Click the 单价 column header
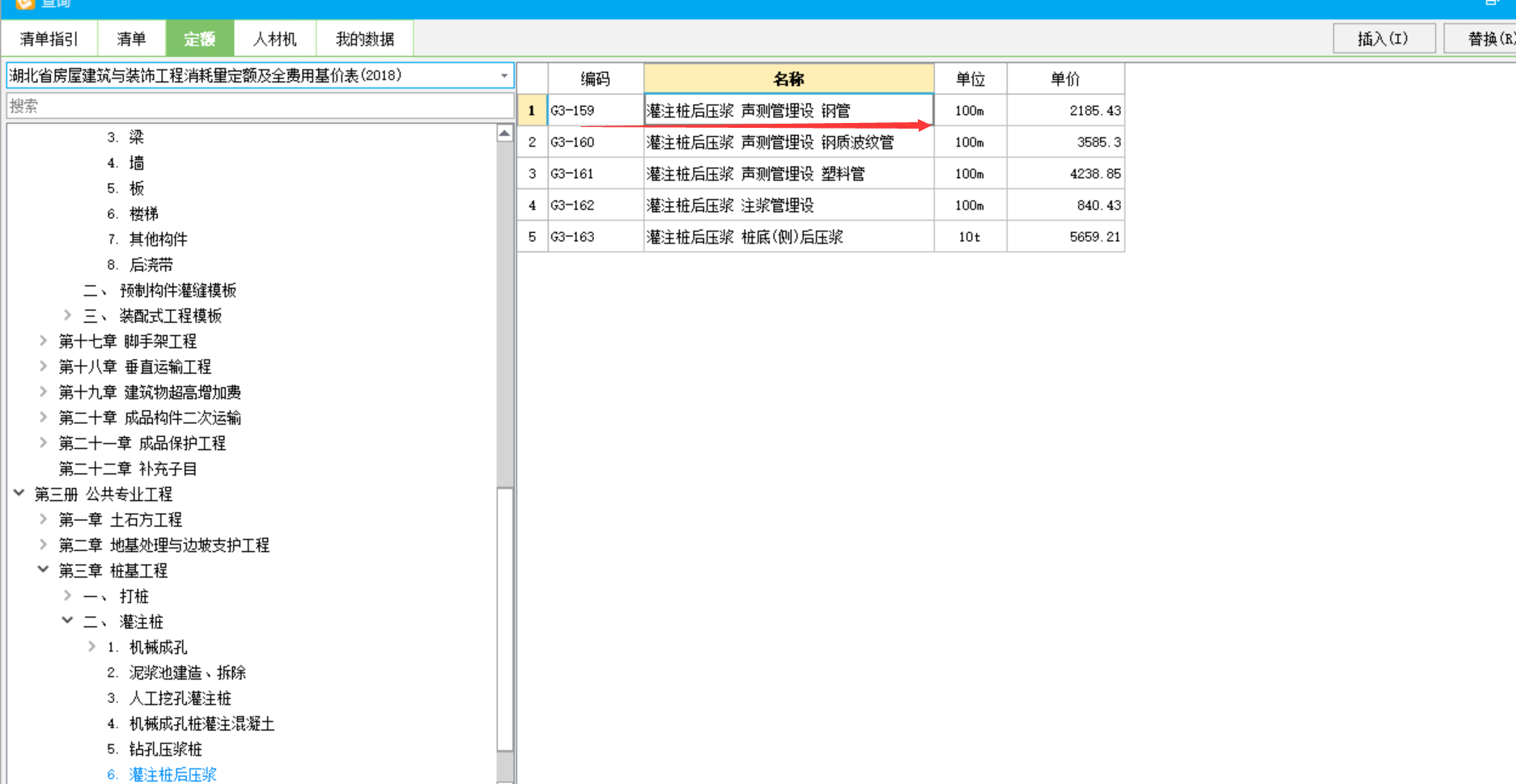This screenshot has height=784, width=1516. coord(1066,78)
